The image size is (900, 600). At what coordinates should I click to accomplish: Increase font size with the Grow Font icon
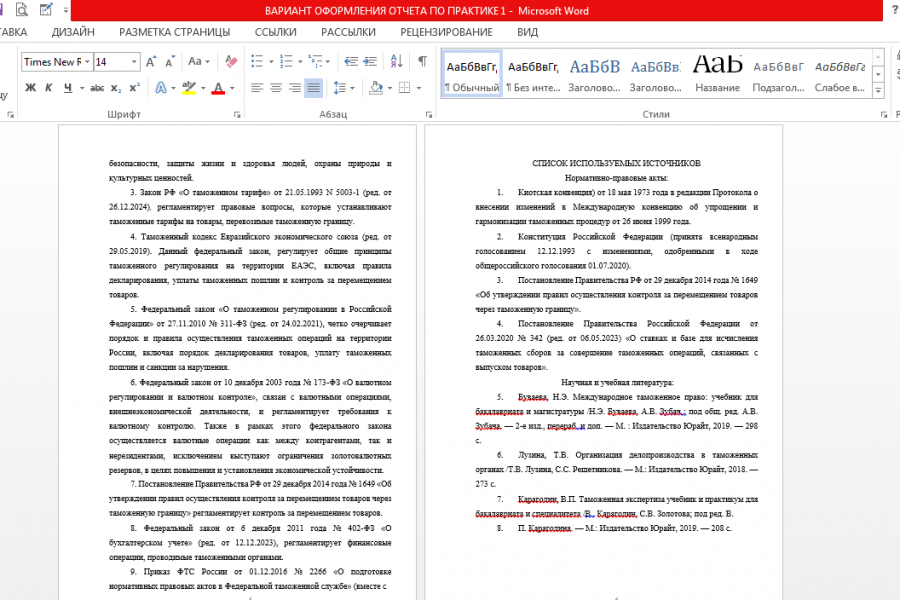pos(151,61)
